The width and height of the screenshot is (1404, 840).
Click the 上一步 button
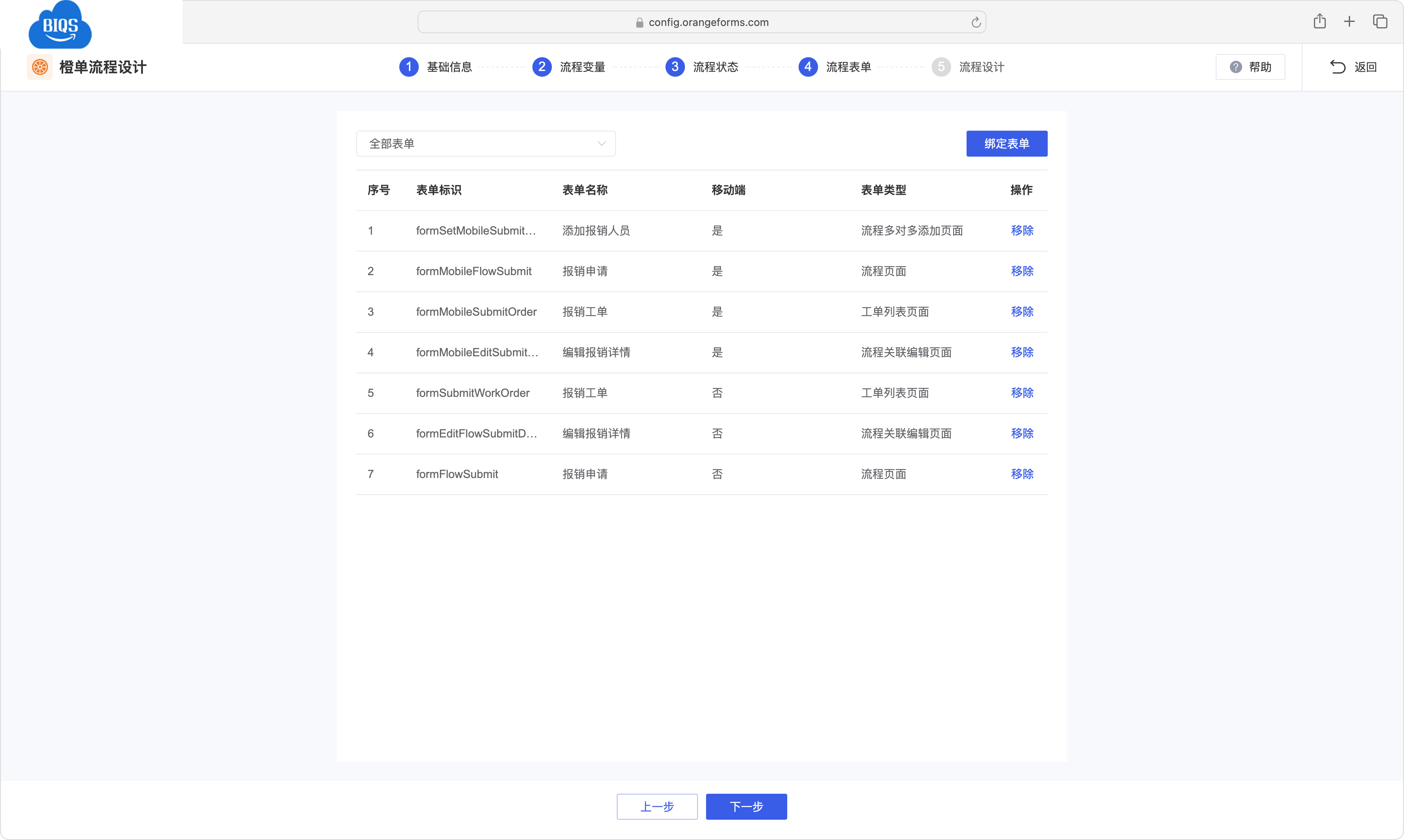pos(657,807)
